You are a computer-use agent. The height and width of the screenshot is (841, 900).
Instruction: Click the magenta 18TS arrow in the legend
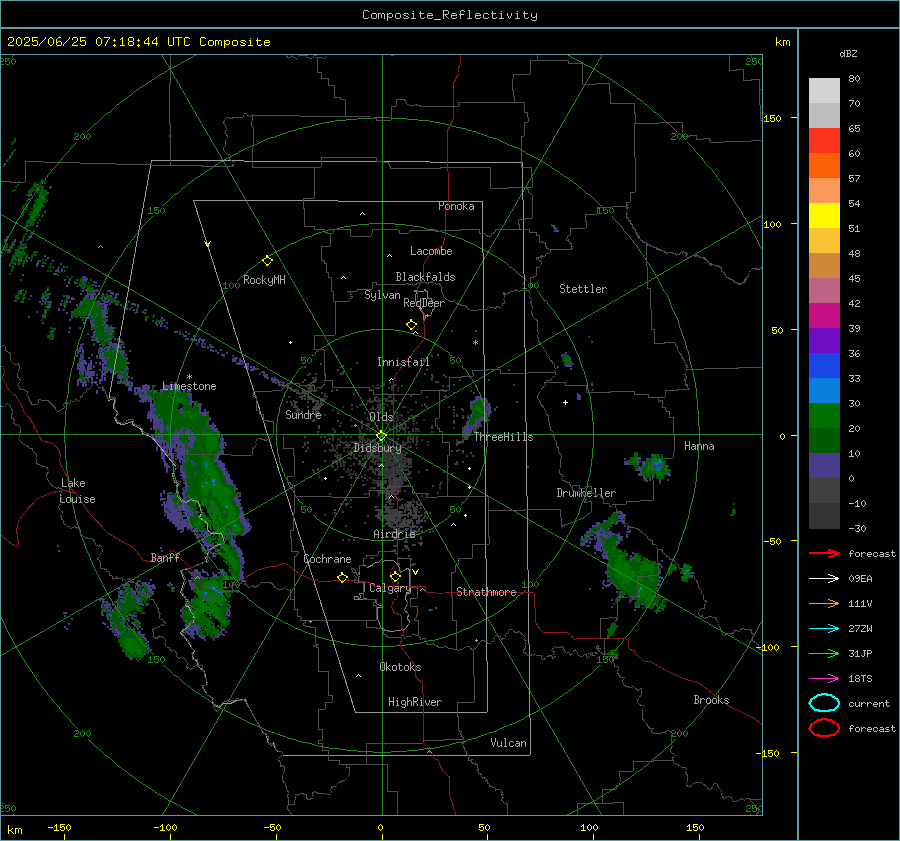point(824,679)
